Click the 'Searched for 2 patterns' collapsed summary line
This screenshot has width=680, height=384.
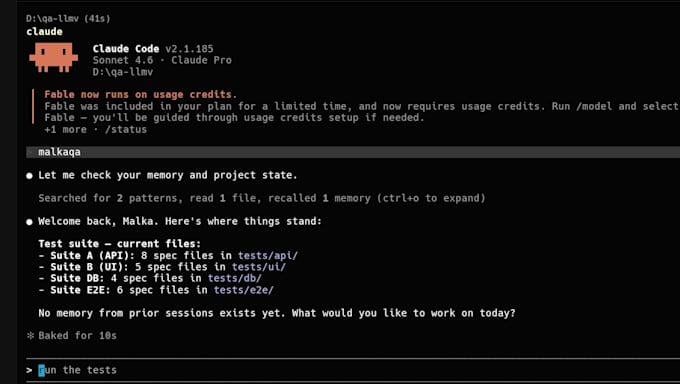point(262,198)
